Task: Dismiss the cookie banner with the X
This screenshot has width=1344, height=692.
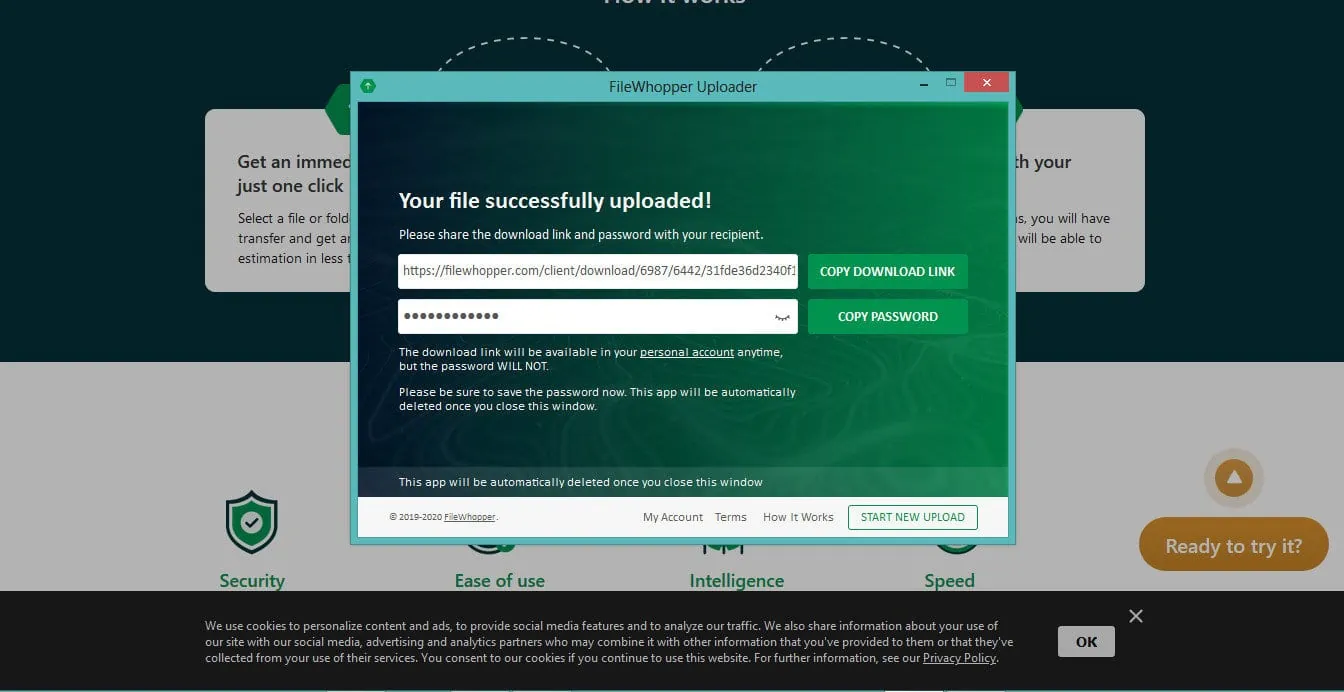Action: click(1136, 616)
